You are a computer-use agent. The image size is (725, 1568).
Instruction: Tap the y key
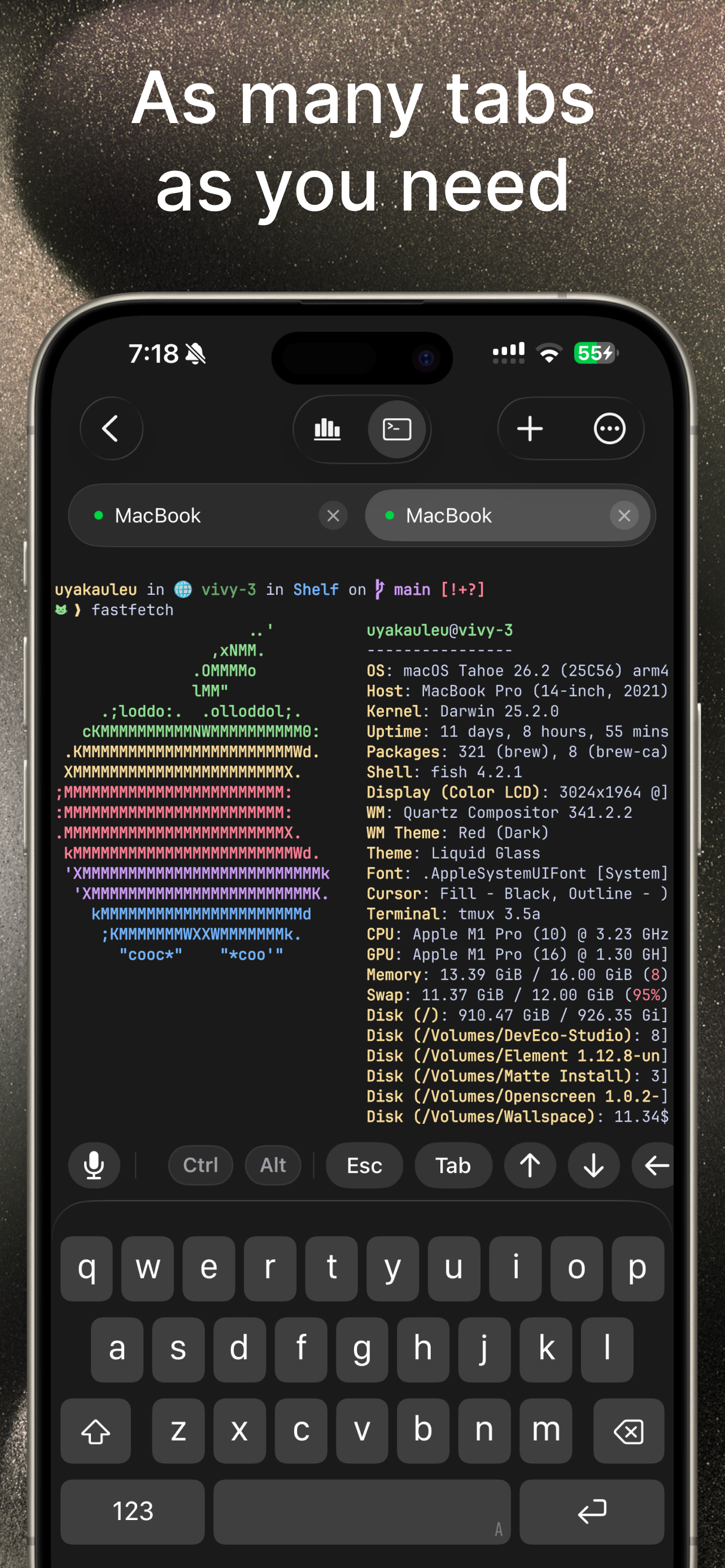point(392,1268)
